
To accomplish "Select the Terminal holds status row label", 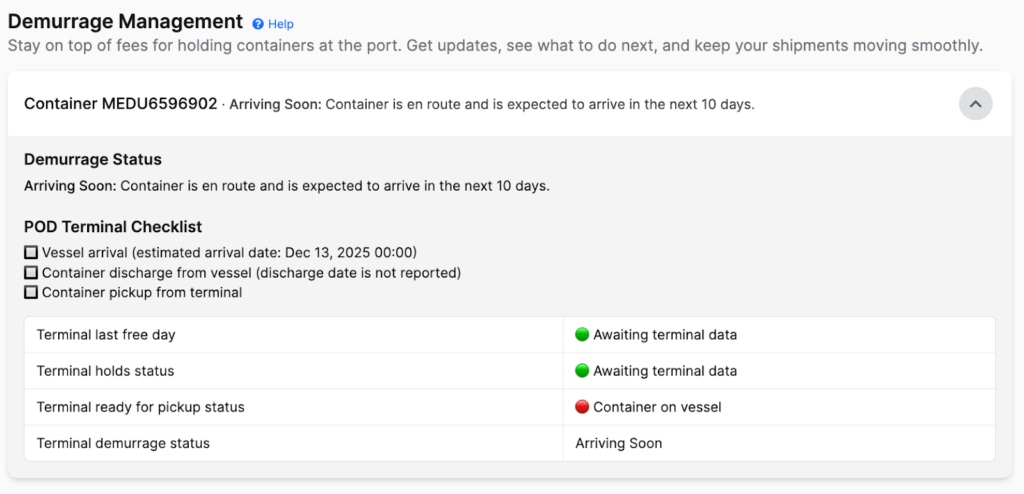I will click(105, 371).
